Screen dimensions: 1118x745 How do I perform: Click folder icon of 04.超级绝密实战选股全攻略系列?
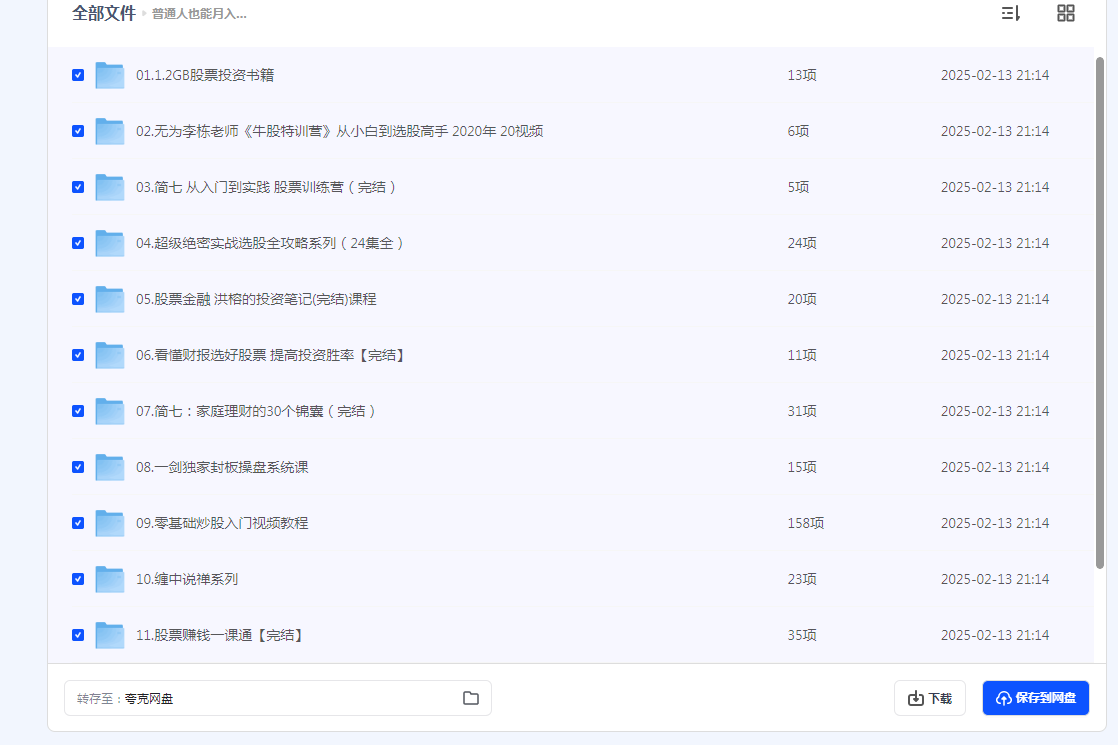click(109, 243)
